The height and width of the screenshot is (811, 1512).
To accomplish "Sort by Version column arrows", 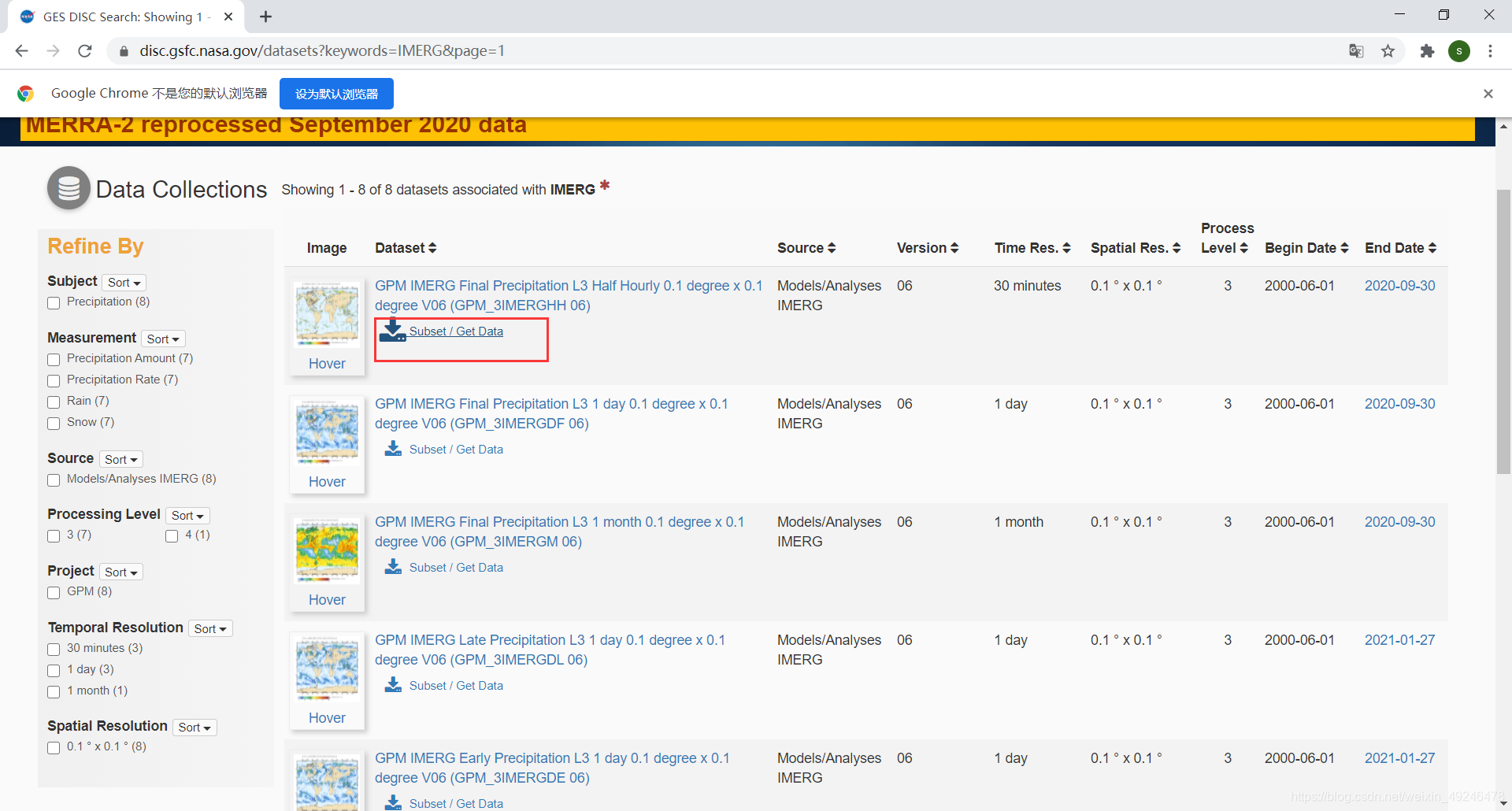I will [x=954, y=248].
